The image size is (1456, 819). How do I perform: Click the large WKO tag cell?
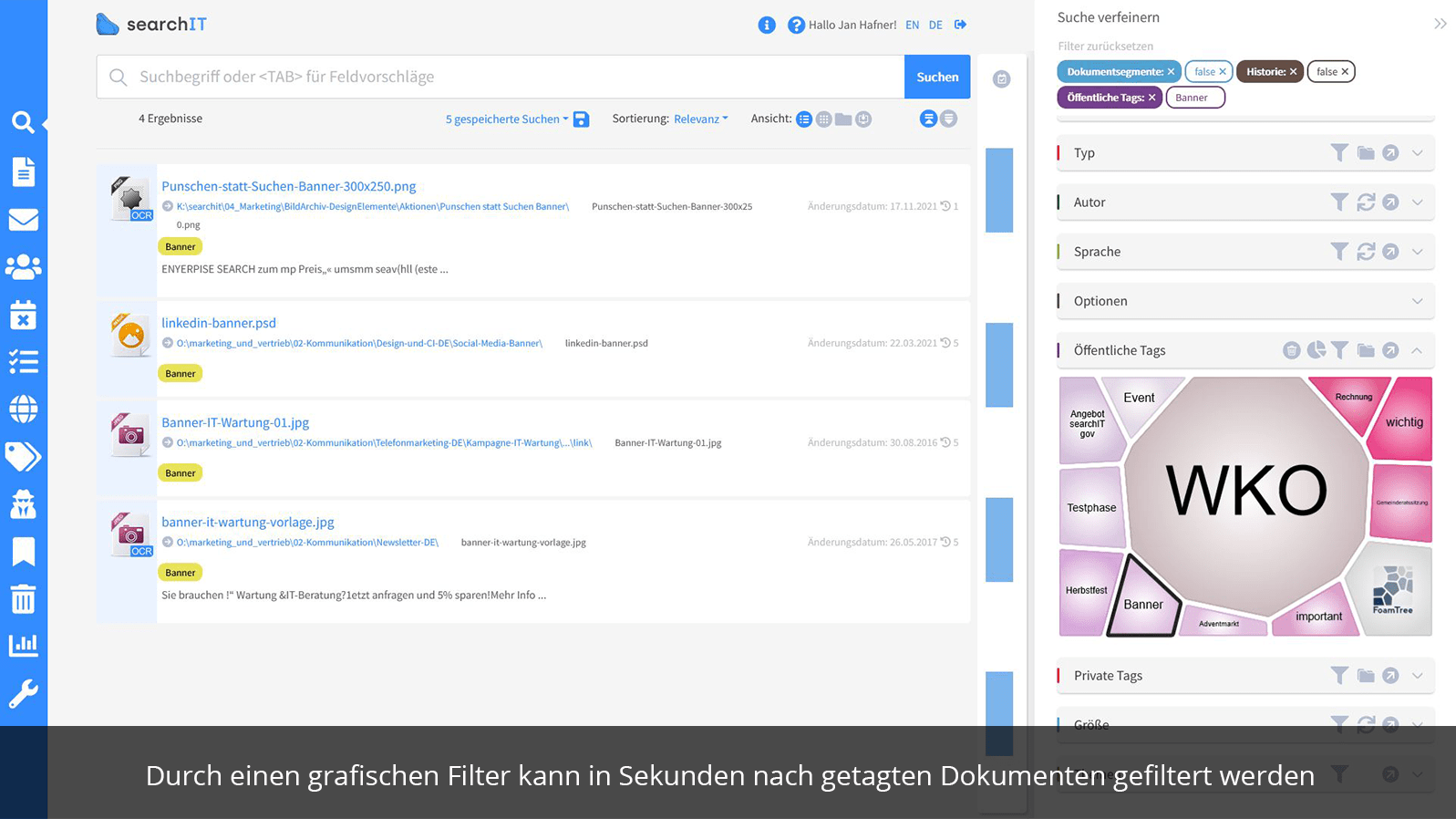[1246, 492]
